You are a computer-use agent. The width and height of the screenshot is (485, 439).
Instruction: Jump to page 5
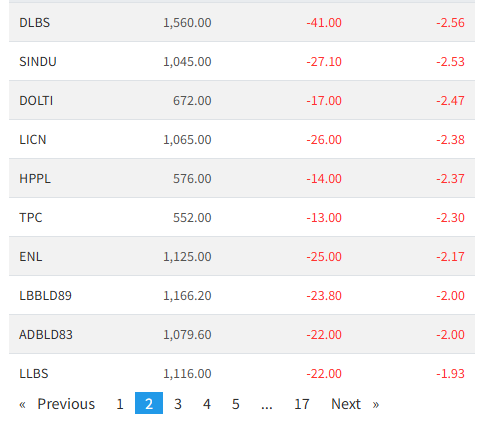click(236, 404)
